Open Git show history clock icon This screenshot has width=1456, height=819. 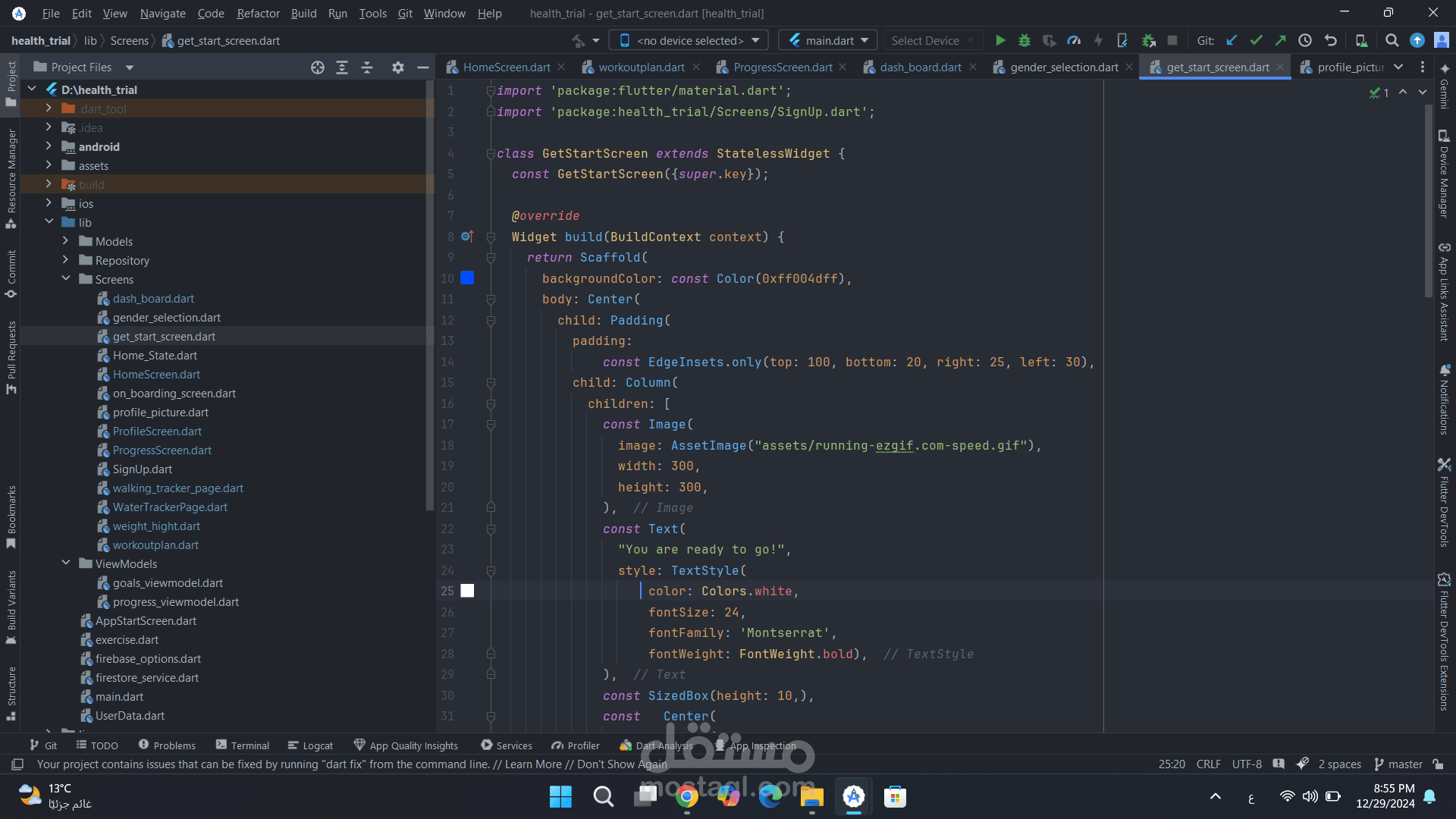[x=1304, y=41]
